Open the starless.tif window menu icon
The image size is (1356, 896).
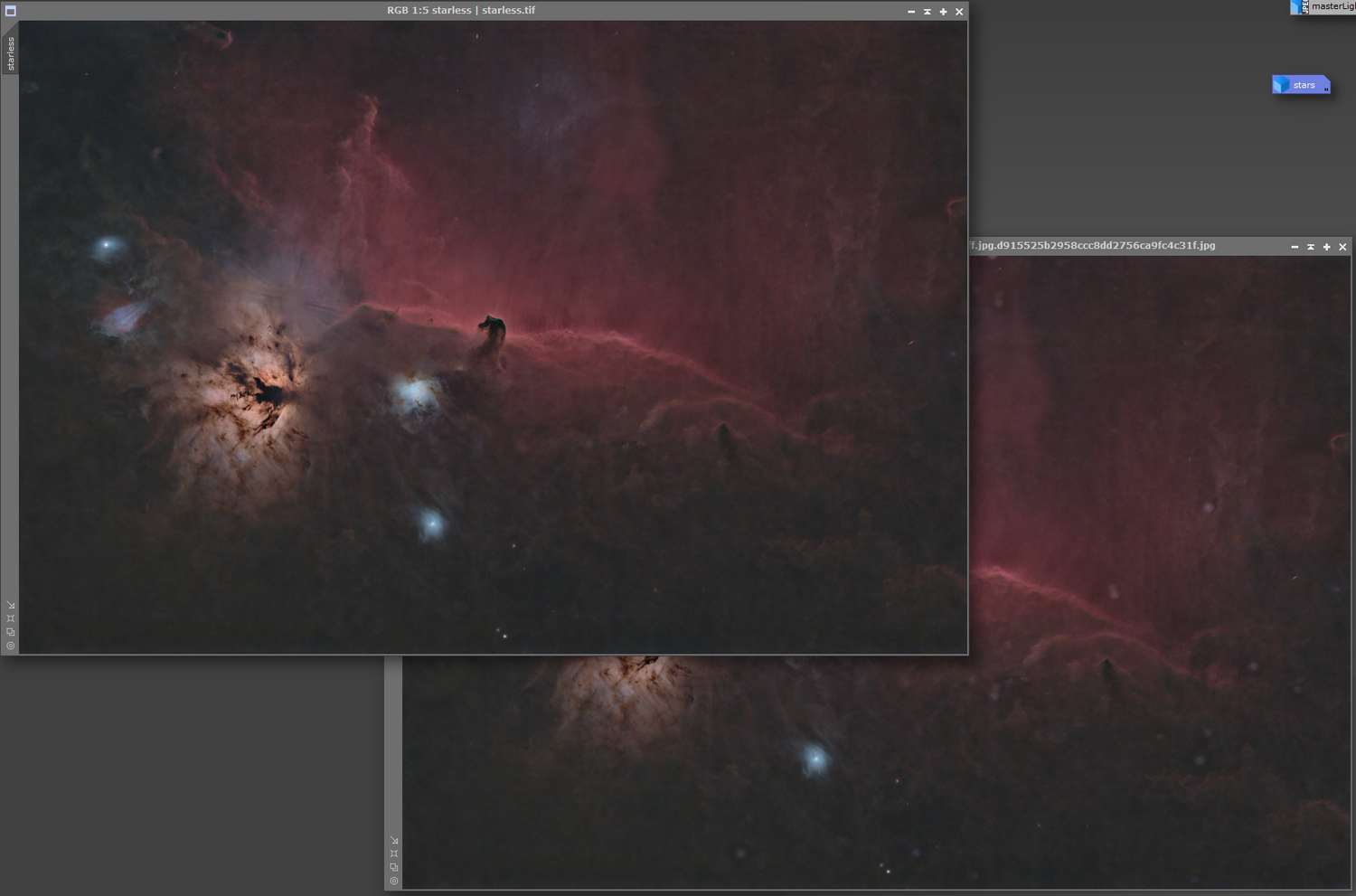pyautogui.click(x=11, y=11)
